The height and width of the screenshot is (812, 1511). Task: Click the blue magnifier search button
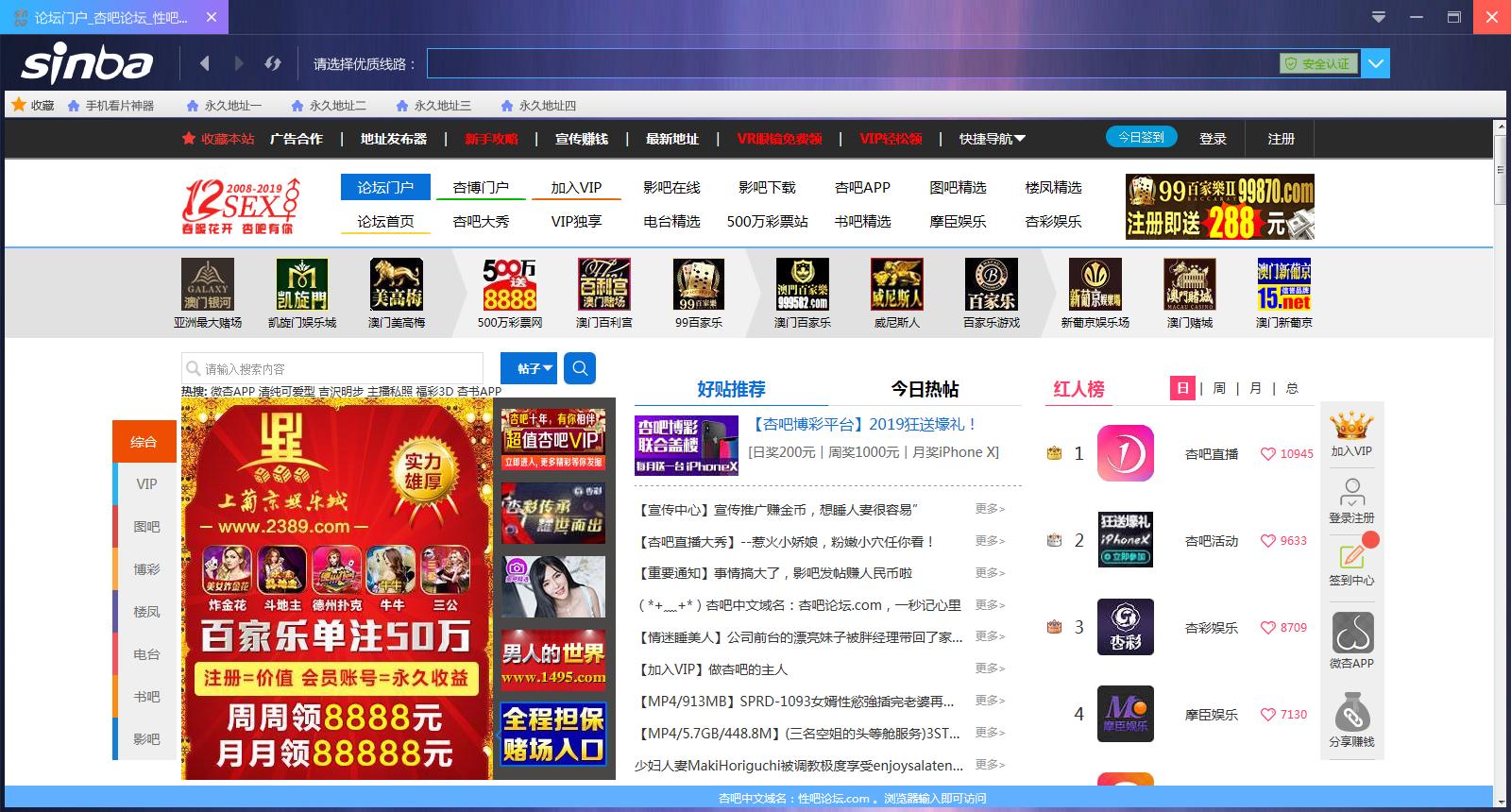point(580,368)
